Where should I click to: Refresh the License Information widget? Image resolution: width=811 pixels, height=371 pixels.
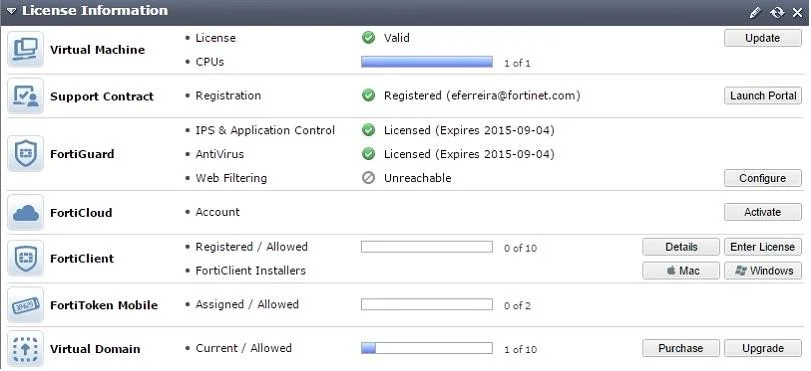(777, 12)
